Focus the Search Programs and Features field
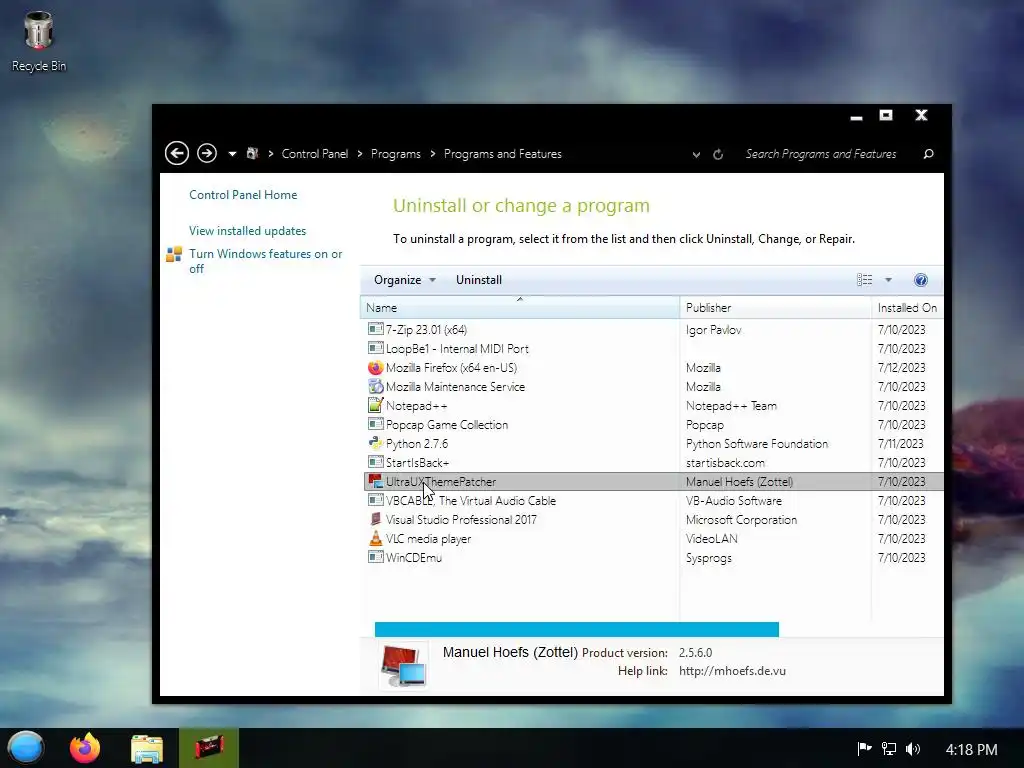This screenshot has height=768, width=1024. coord(821,153)
